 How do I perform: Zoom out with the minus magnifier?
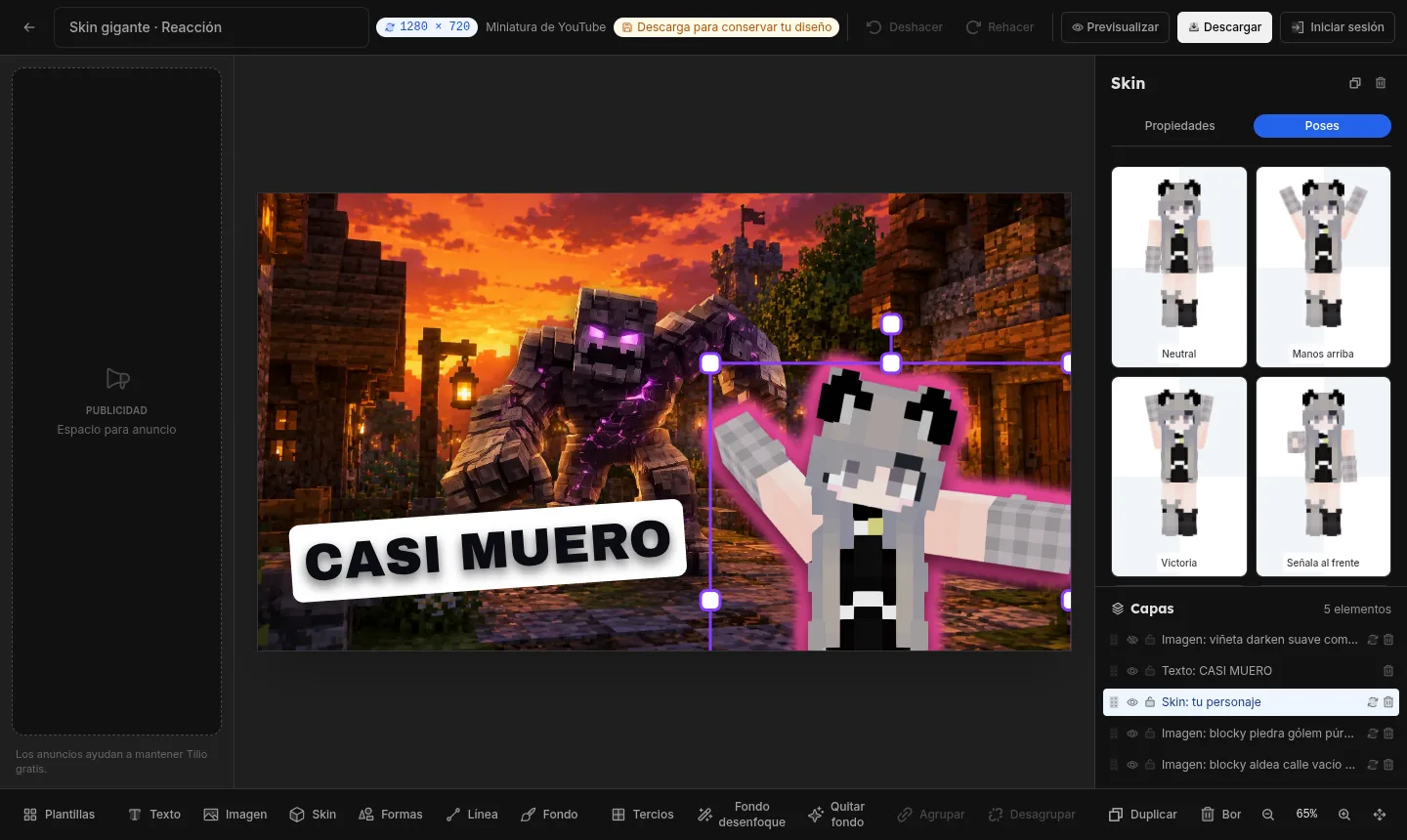[x=1268, y=815]
